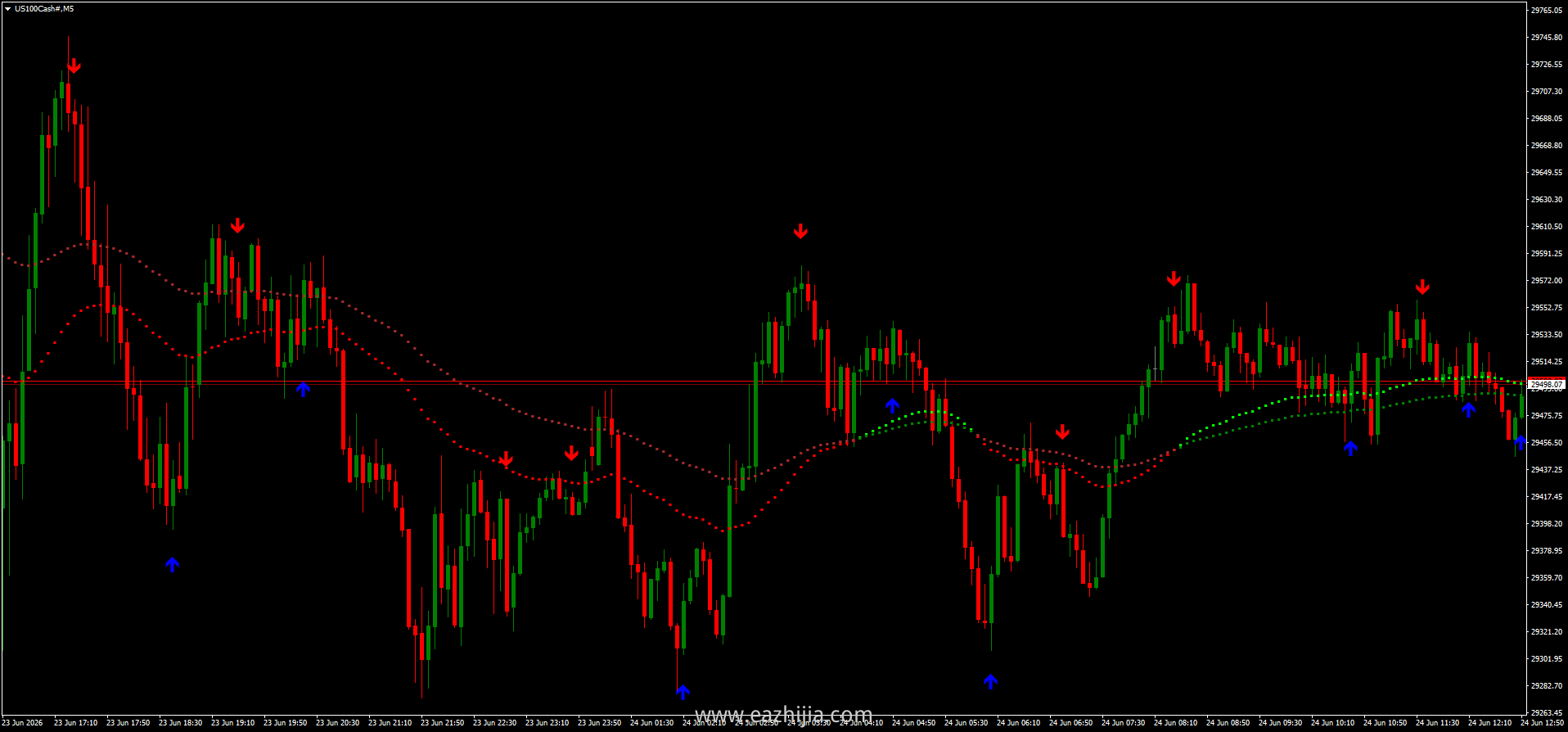Click the 29378.95 price scale value
The height and width of the screenshot is (732, 1568).
coord(1547,550)
